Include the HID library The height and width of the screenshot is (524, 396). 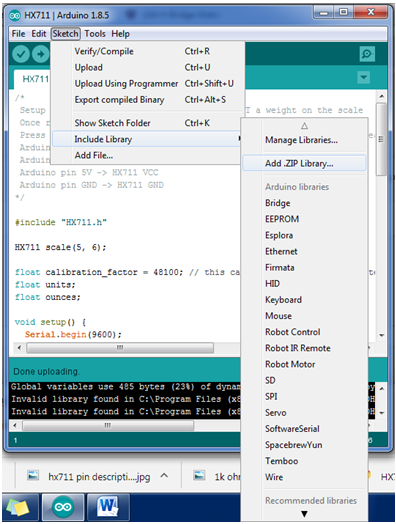tap(304, 284)
